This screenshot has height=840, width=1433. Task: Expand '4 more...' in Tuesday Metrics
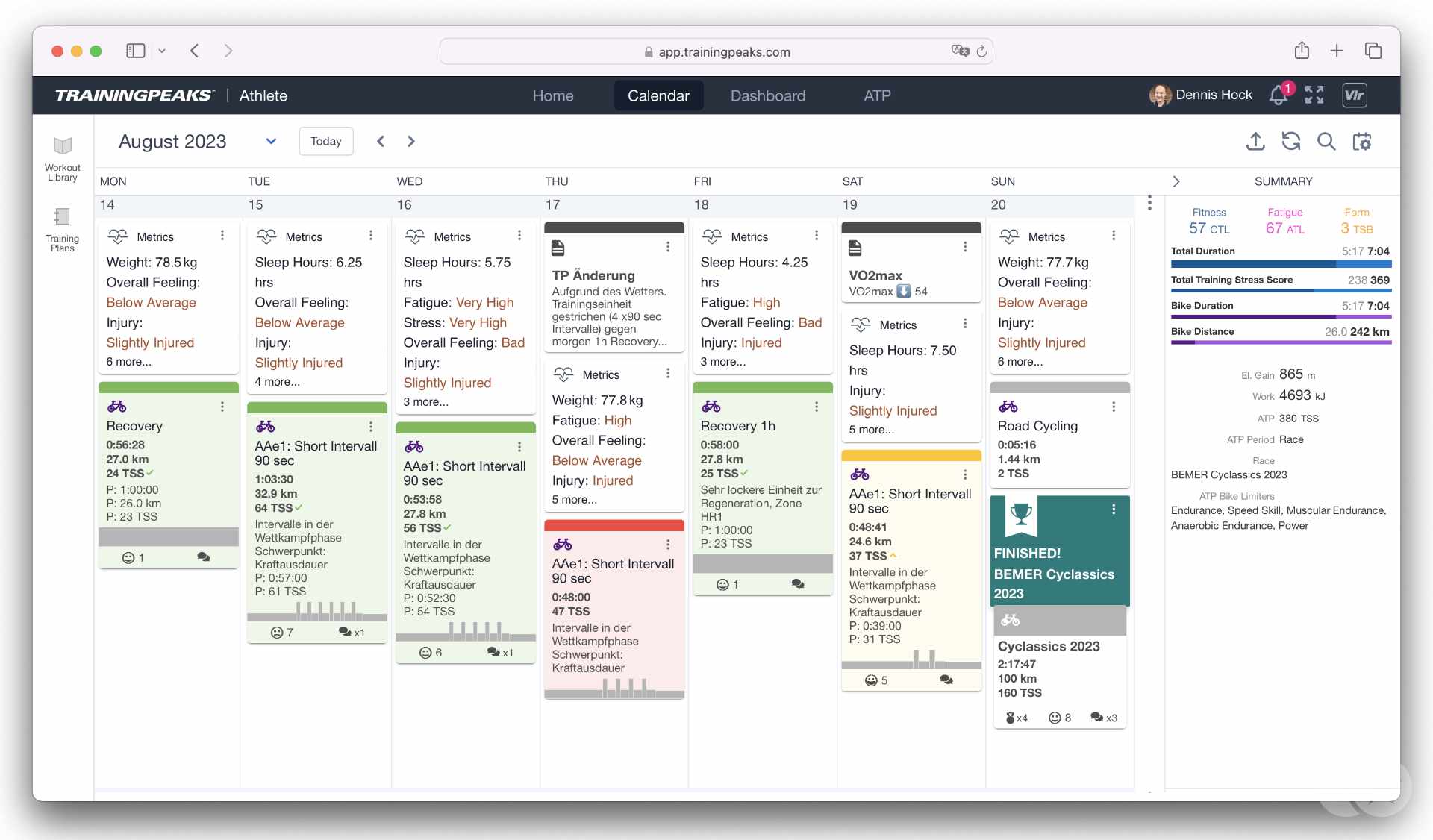[277, 382]
